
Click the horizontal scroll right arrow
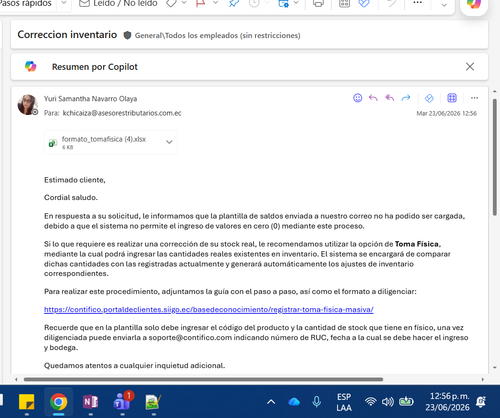[x=483, y=379]
